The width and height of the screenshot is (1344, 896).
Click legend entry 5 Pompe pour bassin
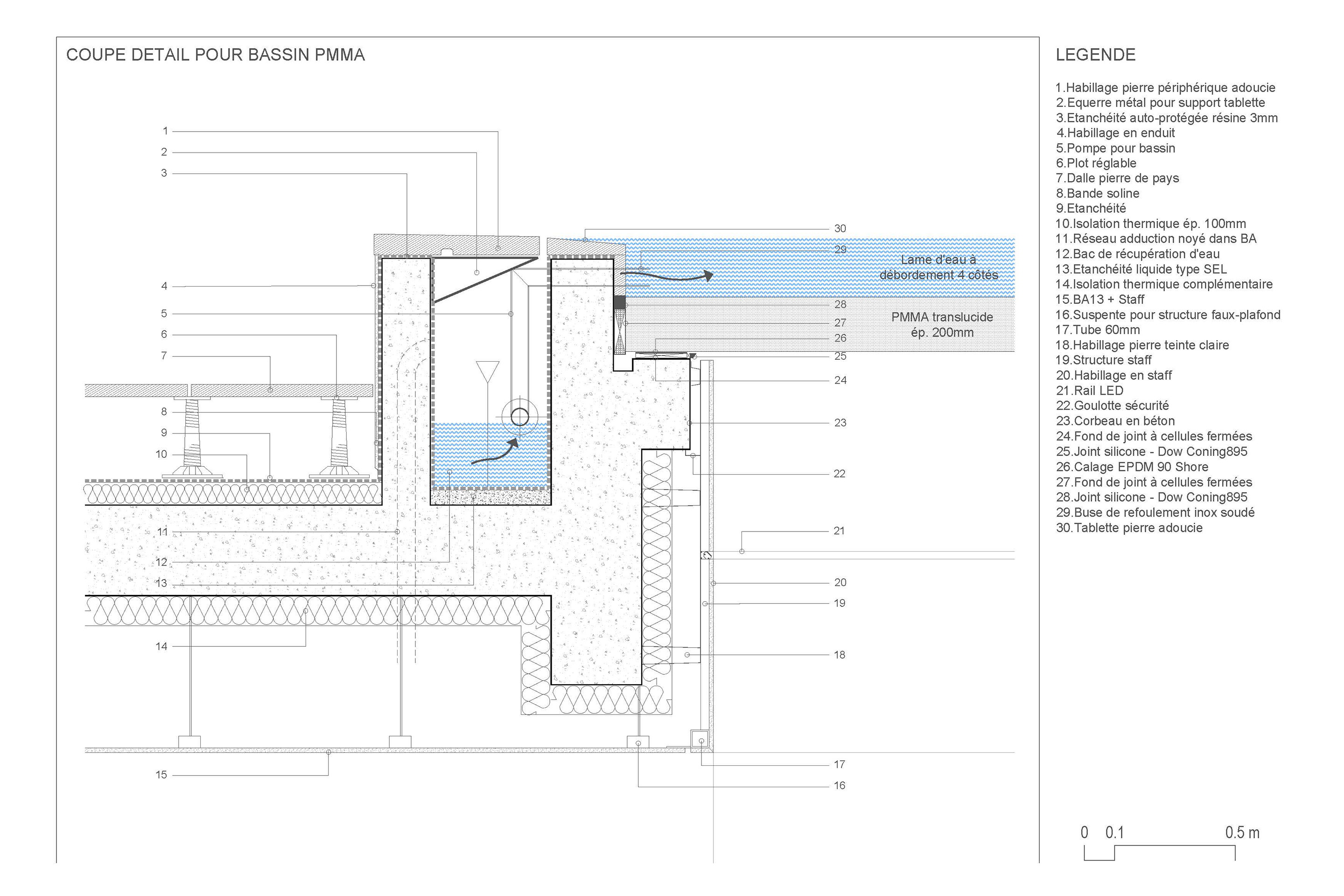point(1115,148)
